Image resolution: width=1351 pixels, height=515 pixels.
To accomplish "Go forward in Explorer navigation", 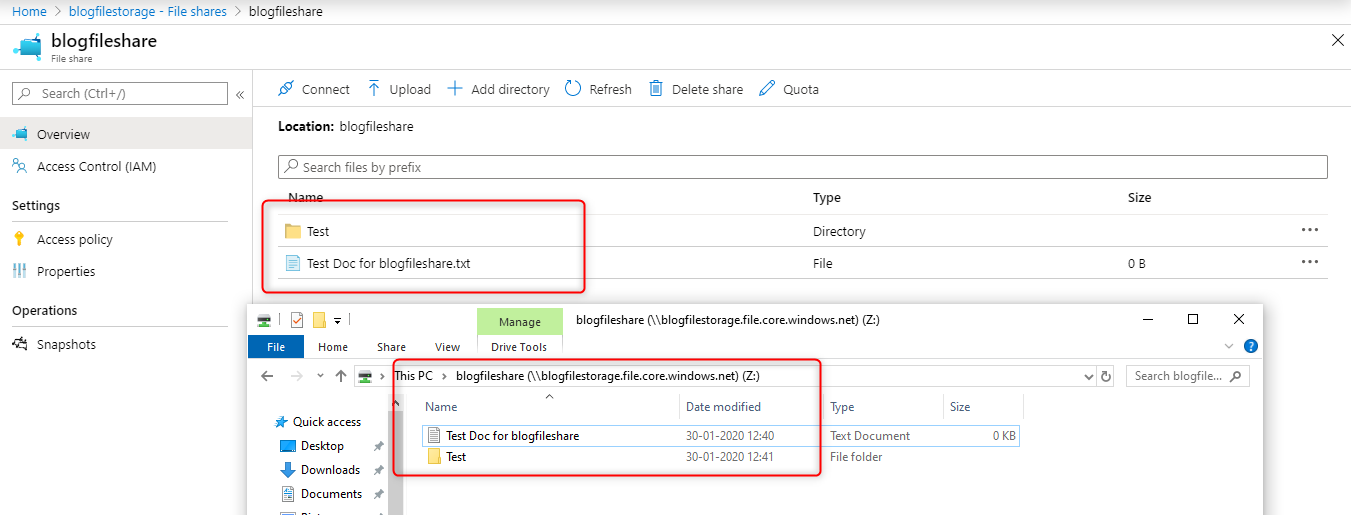I will [296, 376].
